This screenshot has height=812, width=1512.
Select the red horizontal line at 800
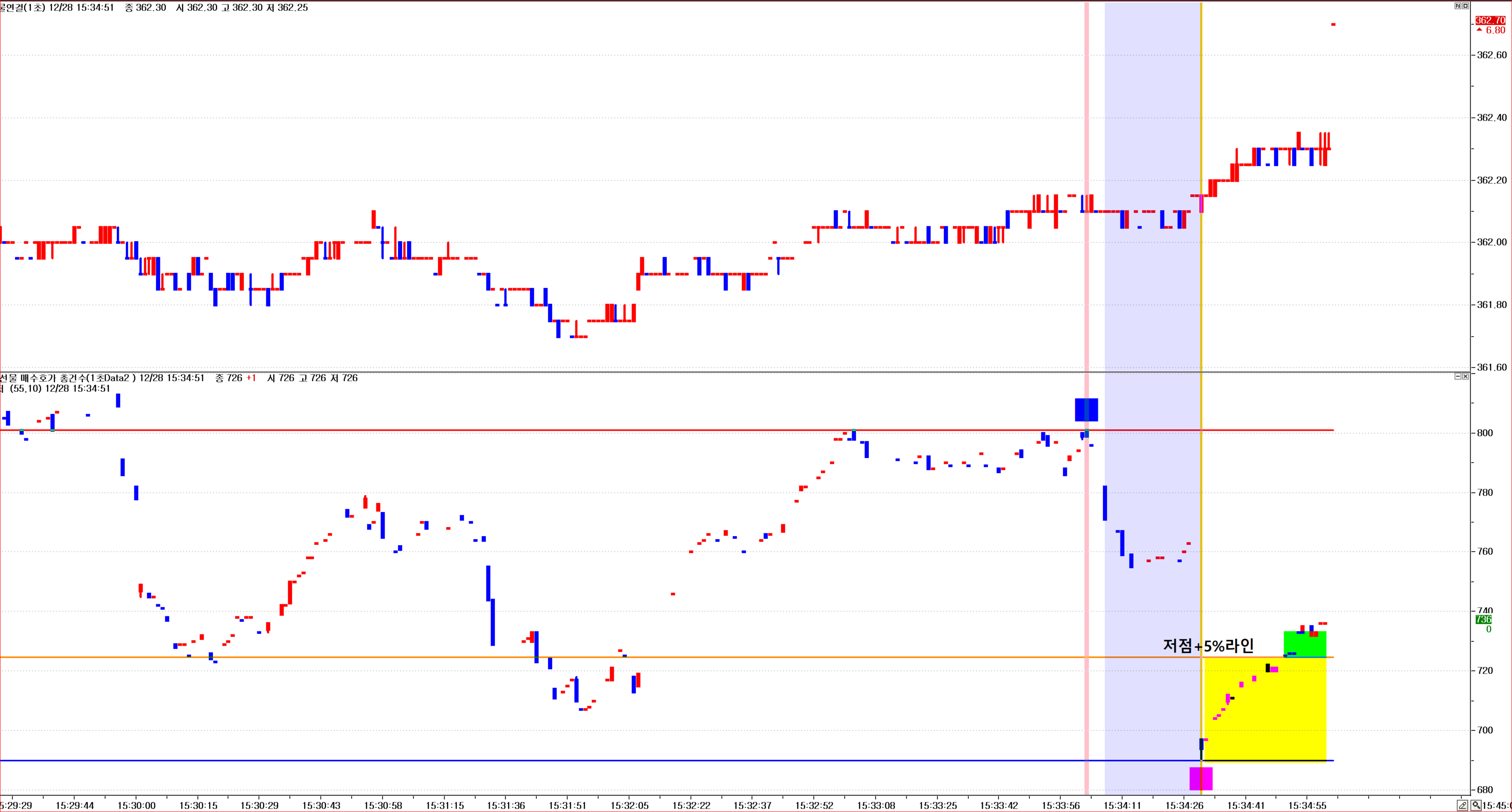587,431
